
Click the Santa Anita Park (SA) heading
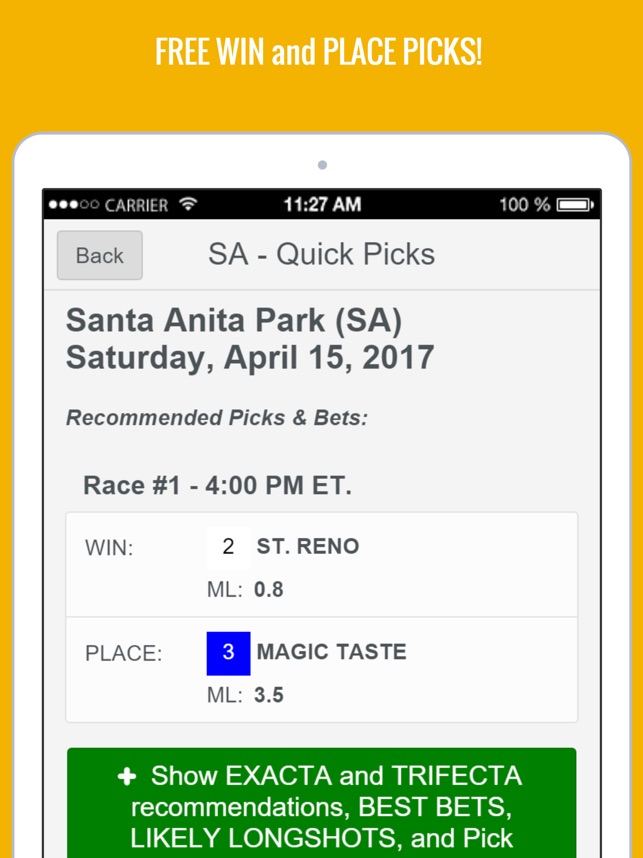(x=233, y=321)
